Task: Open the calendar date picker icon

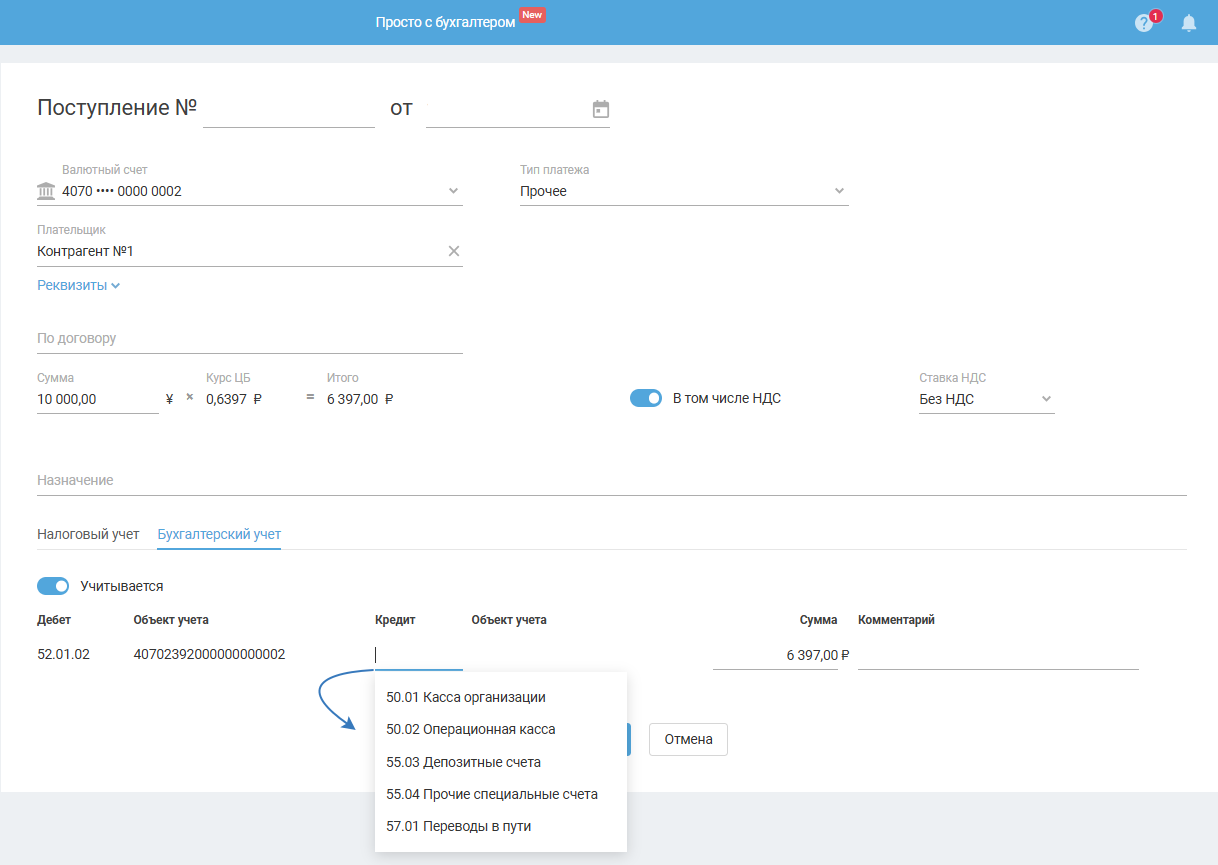Action: click(601, 109)
